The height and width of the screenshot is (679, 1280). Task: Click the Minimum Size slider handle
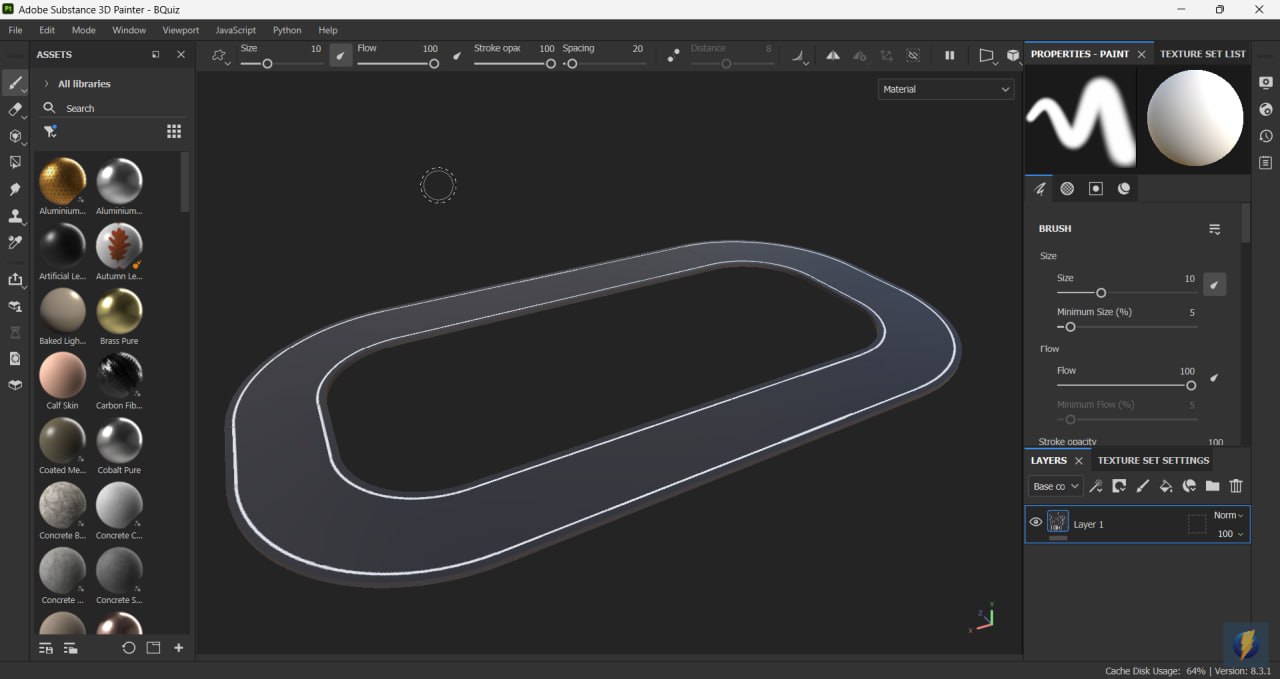(1070, 327)
